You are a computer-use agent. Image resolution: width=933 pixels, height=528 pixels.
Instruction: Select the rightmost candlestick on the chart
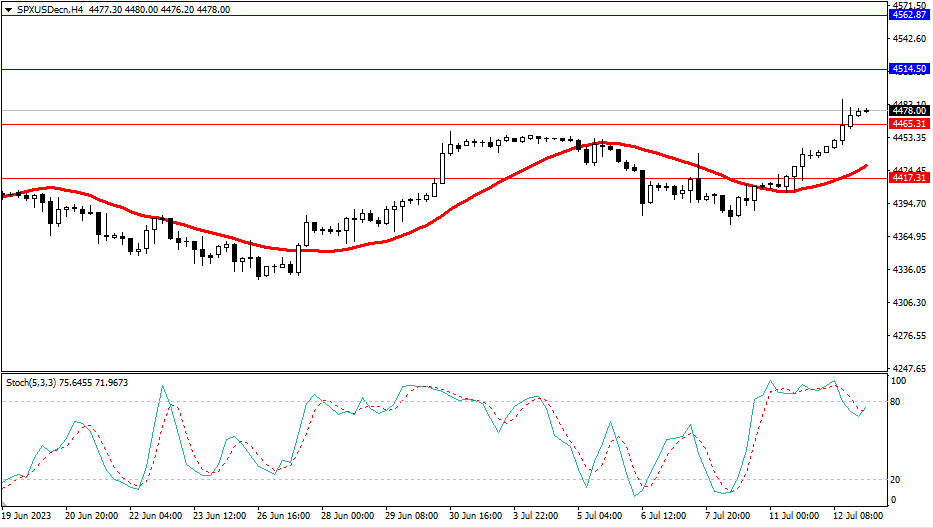coord(866,111)
